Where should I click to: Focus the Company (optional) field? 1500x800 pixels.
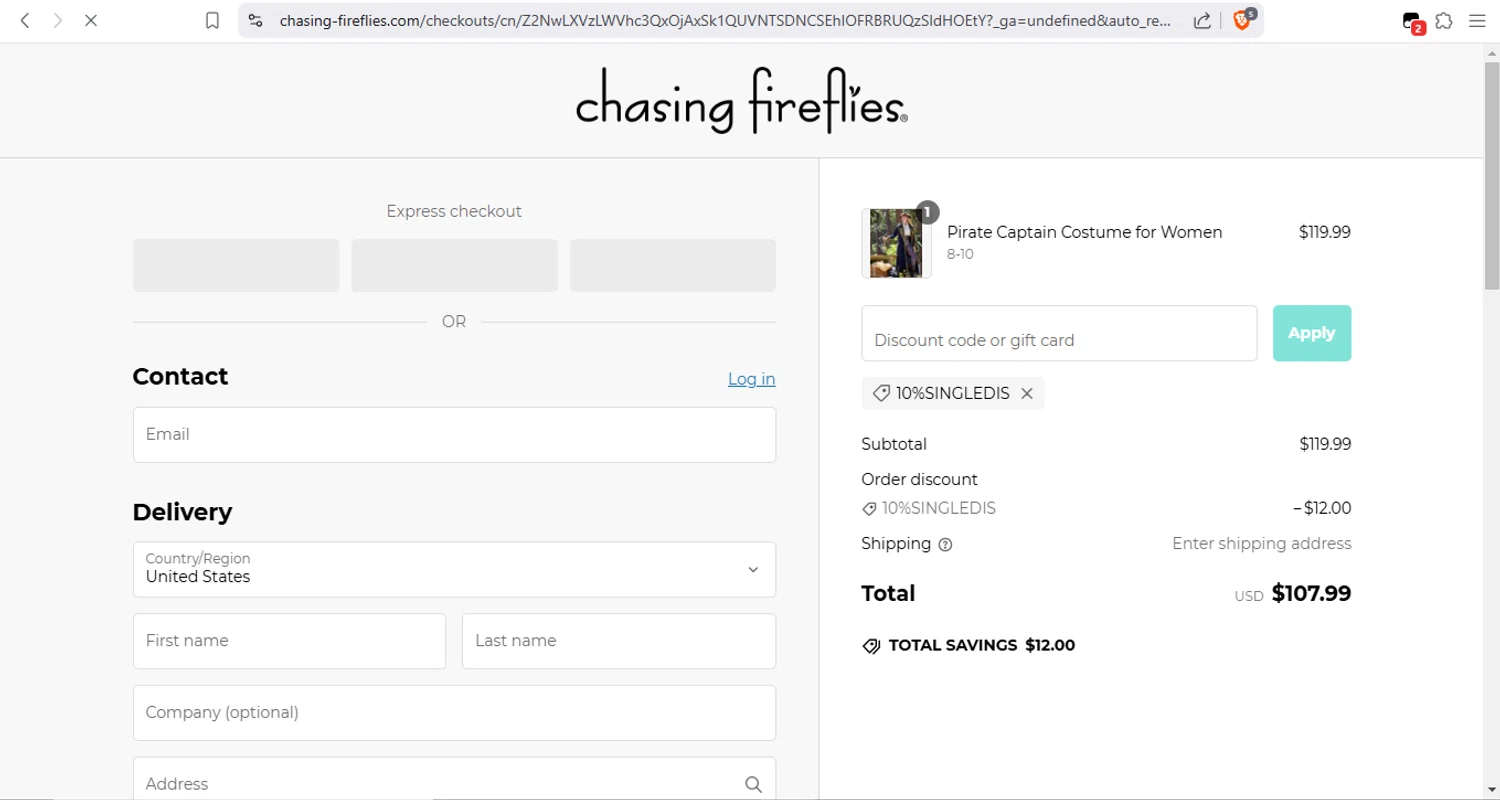tap(454, 713)
